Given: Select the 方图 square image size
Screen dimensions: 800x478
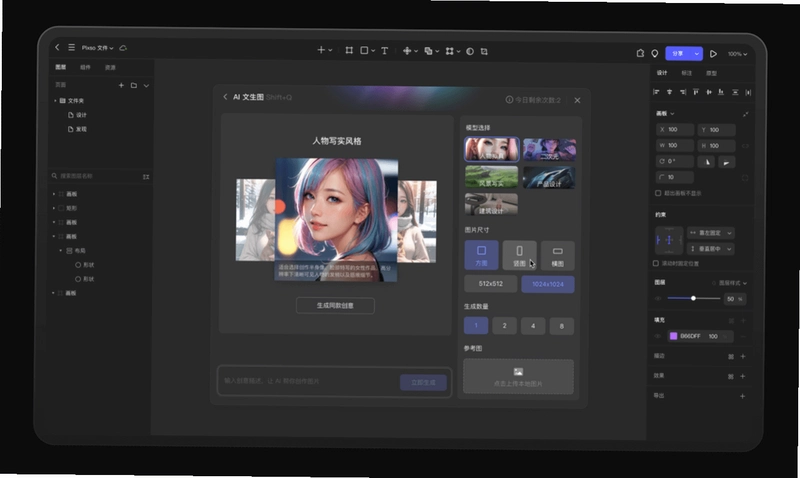Looking at the screenshot, I should [481, 255].
